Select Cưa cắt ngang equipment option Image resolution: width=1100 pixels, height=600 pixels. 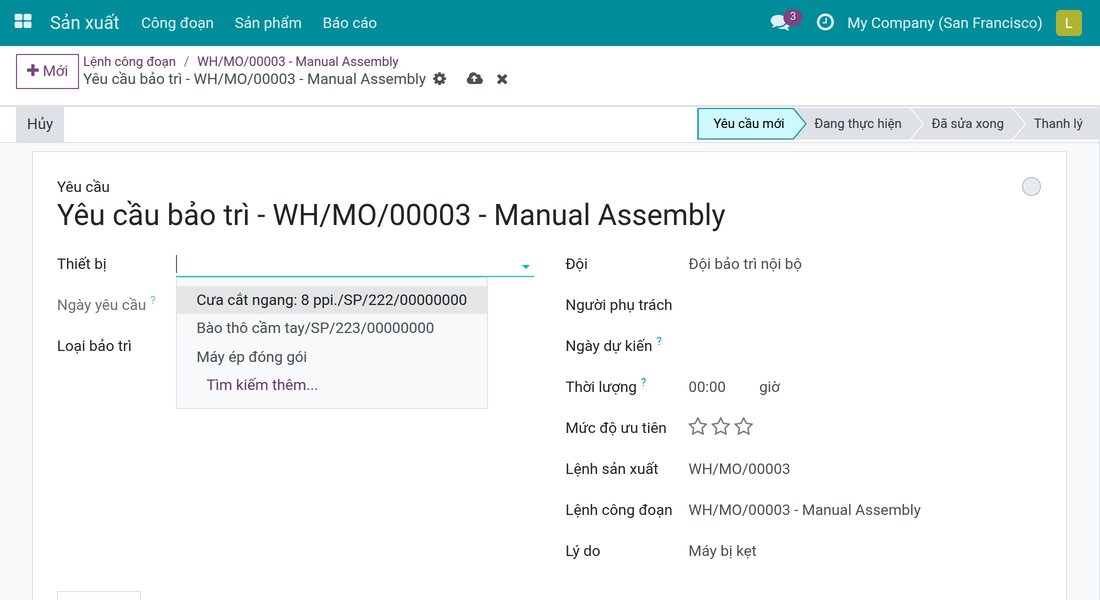click(x=332, y=300)
